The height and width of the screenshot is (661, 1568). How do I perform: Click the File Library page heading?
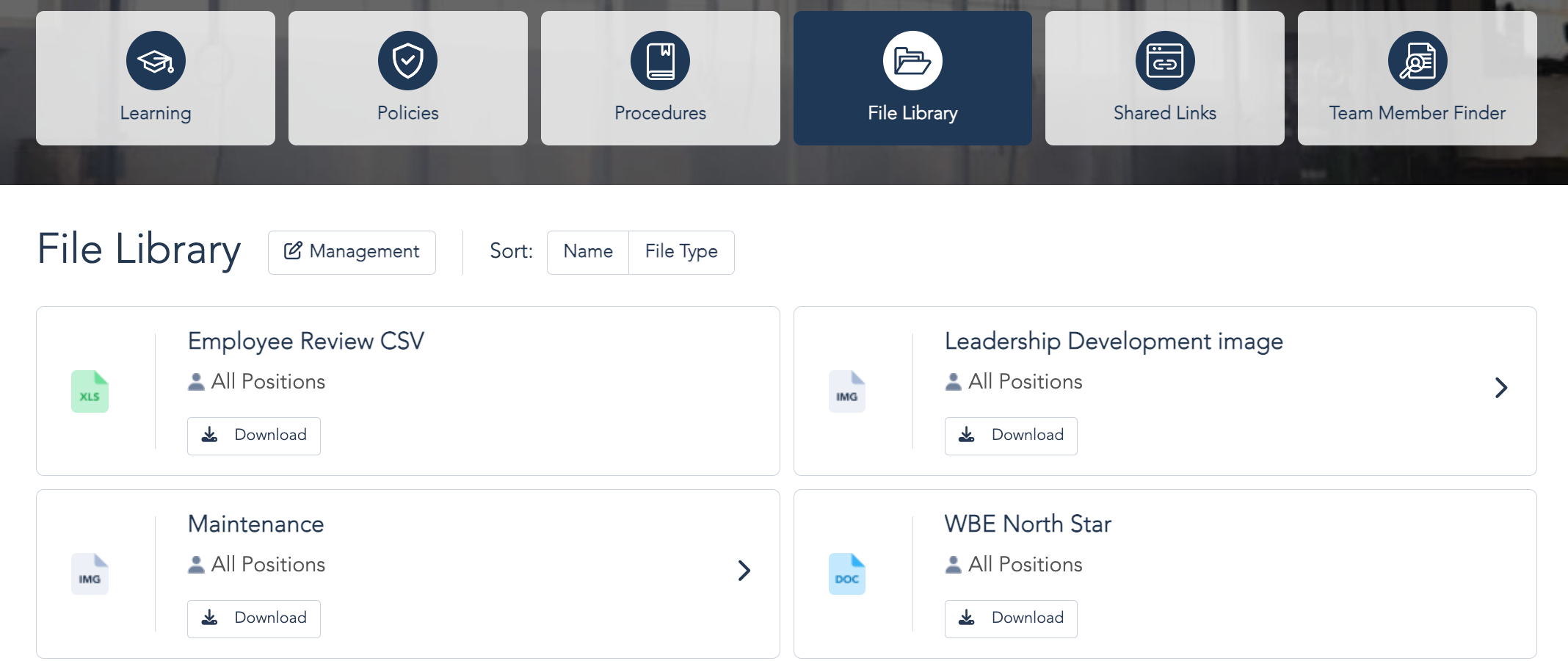click(x=139, y=250)
